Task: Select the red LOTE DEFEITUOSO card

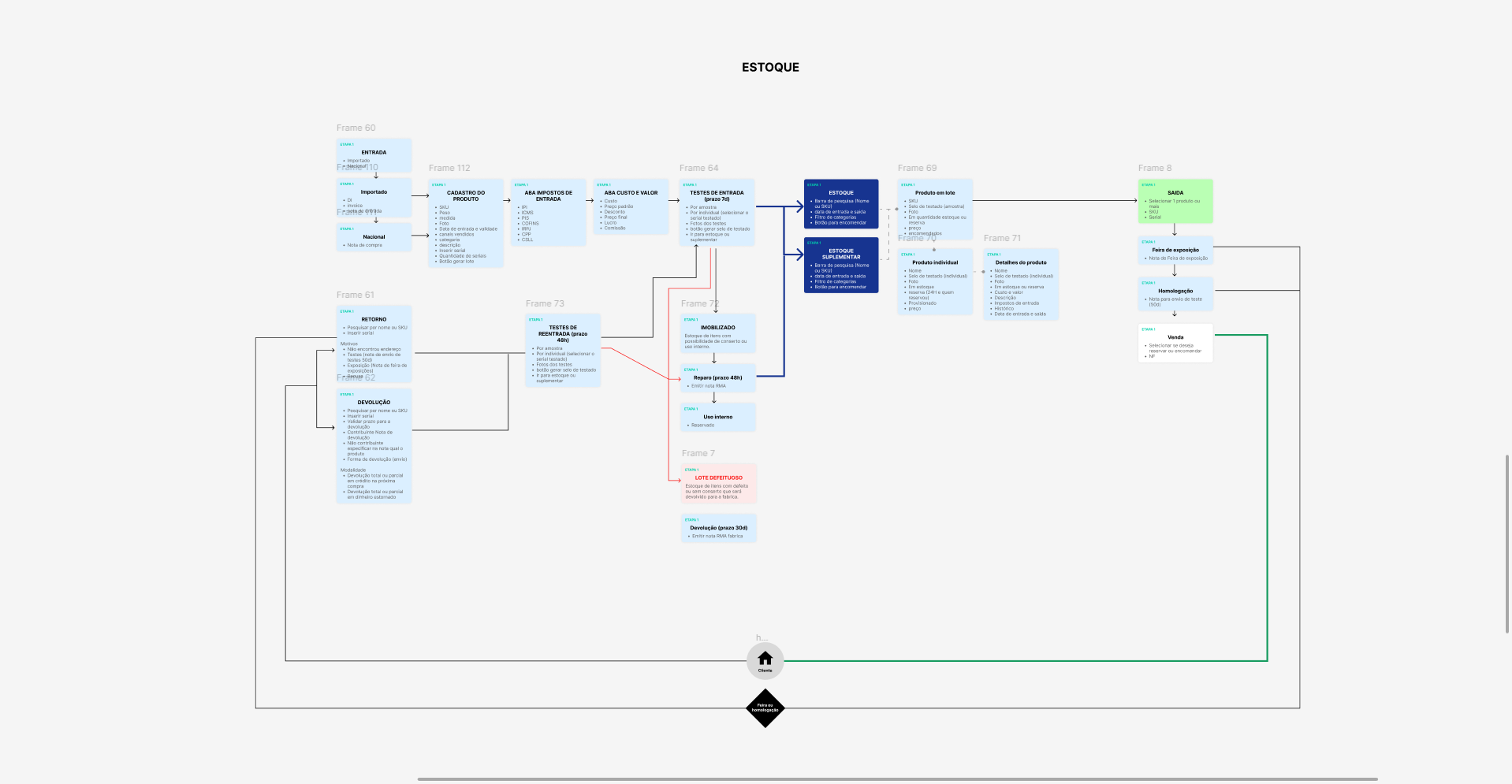Action: click(718, 484)
